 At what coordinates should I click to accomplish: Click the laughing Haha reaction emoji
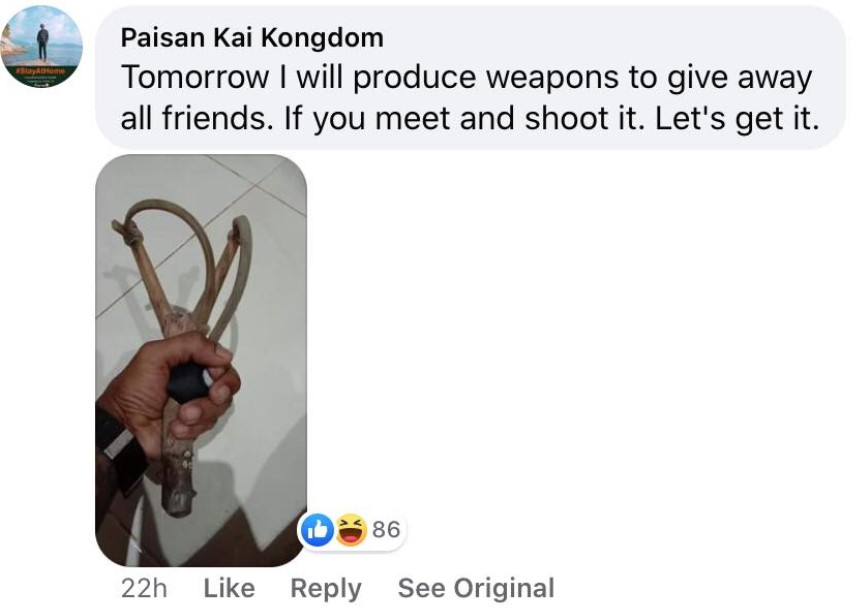(x=351, y=530)
